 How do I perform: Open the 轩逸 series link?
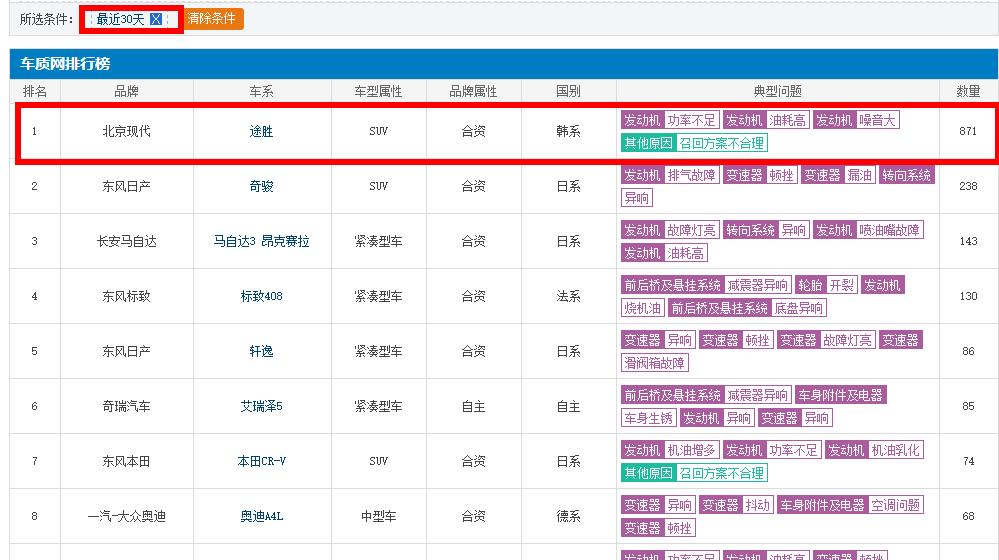pos(261,351)
